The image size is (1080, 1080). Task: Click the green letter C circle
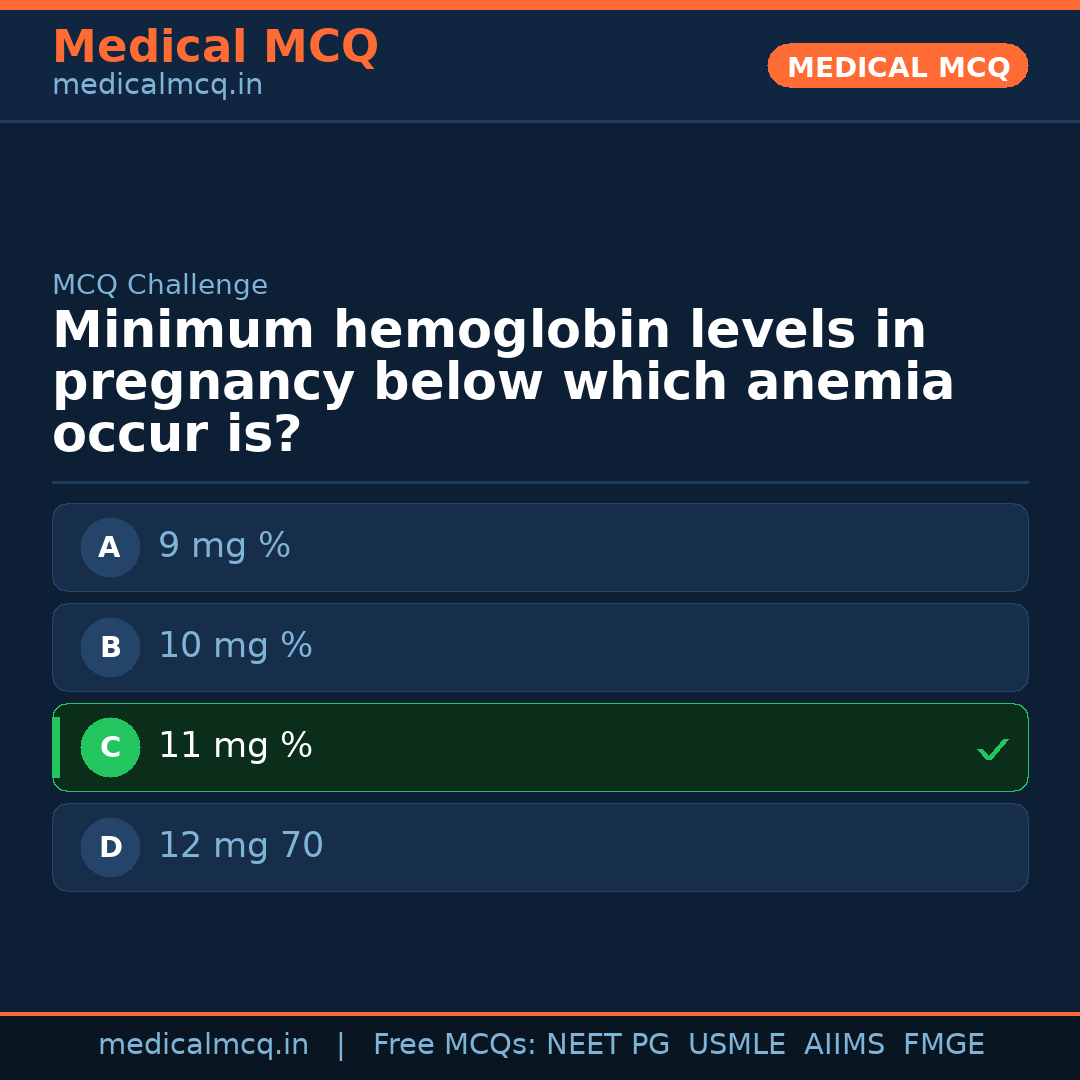(x=110, y=747)
